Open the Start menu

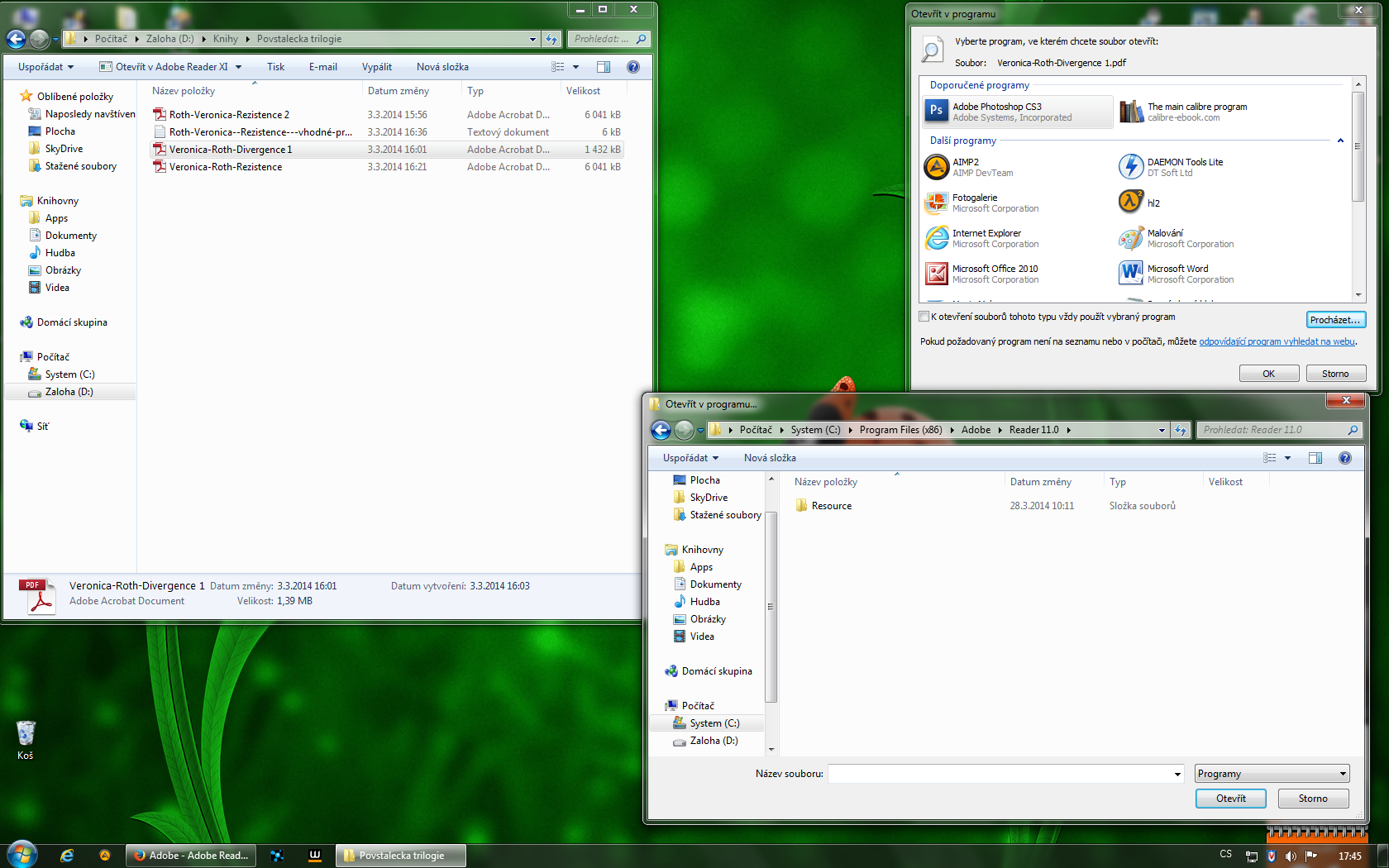pyautogui.click(x=22, y=855)
